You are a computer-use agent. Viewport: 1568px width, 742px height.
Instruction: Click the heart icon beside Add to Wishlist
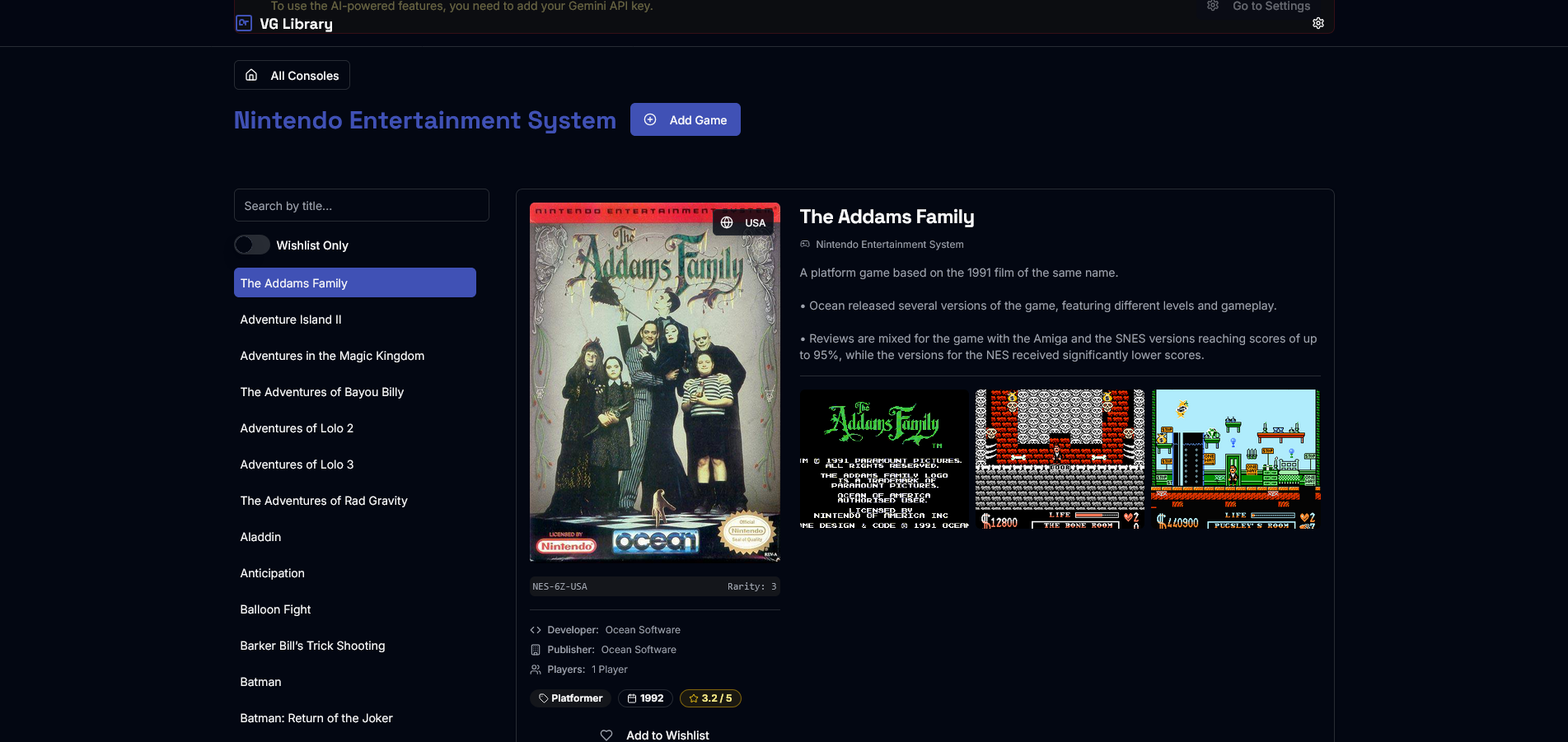pyautogui.click(x=606, y=735)
